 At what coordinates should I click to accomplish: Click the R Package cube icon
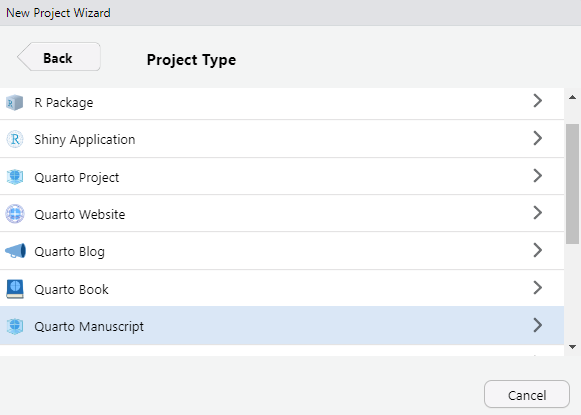coord(15,103)
